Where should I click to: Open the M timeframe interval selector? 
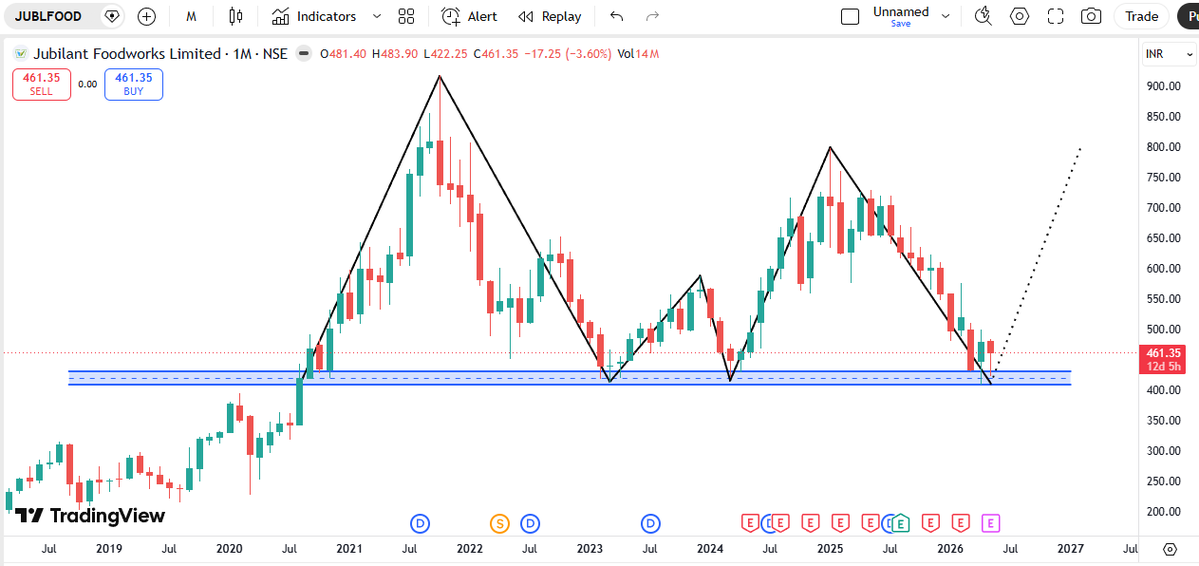[x=191, y=16]
